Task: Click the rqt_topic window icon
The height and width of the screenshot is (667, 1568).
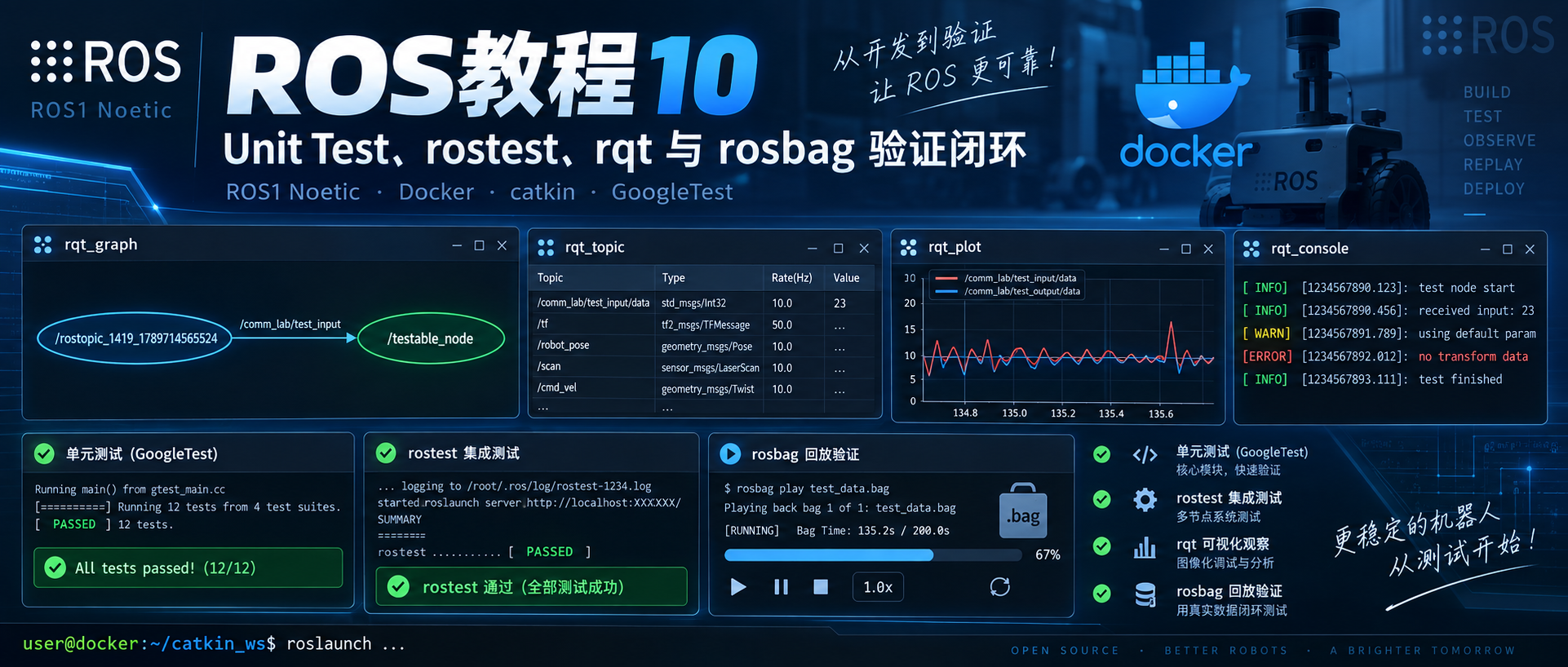Action: [x=546, y=247]
